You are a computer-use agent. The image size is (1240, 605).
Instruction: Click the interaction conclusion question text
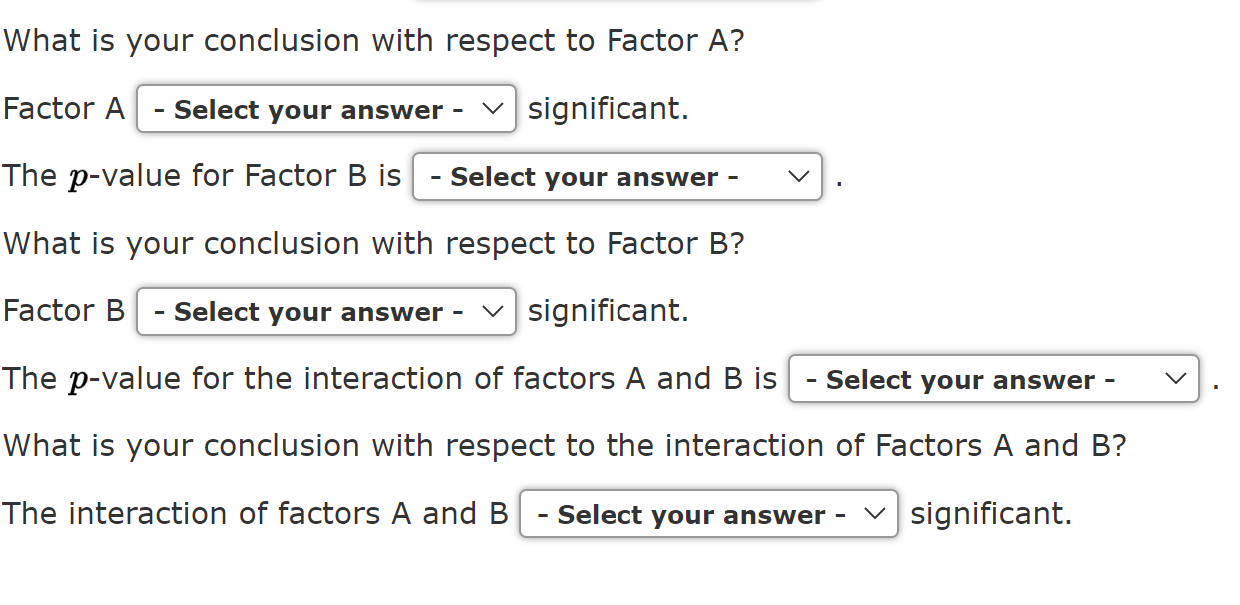pos(564,446)
